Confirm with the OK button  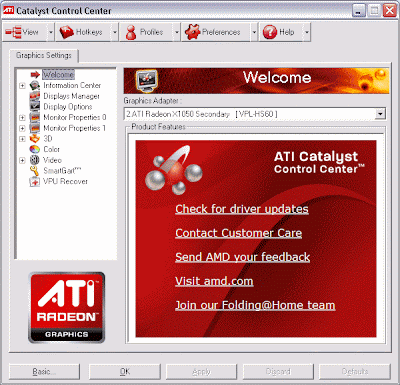125,371
